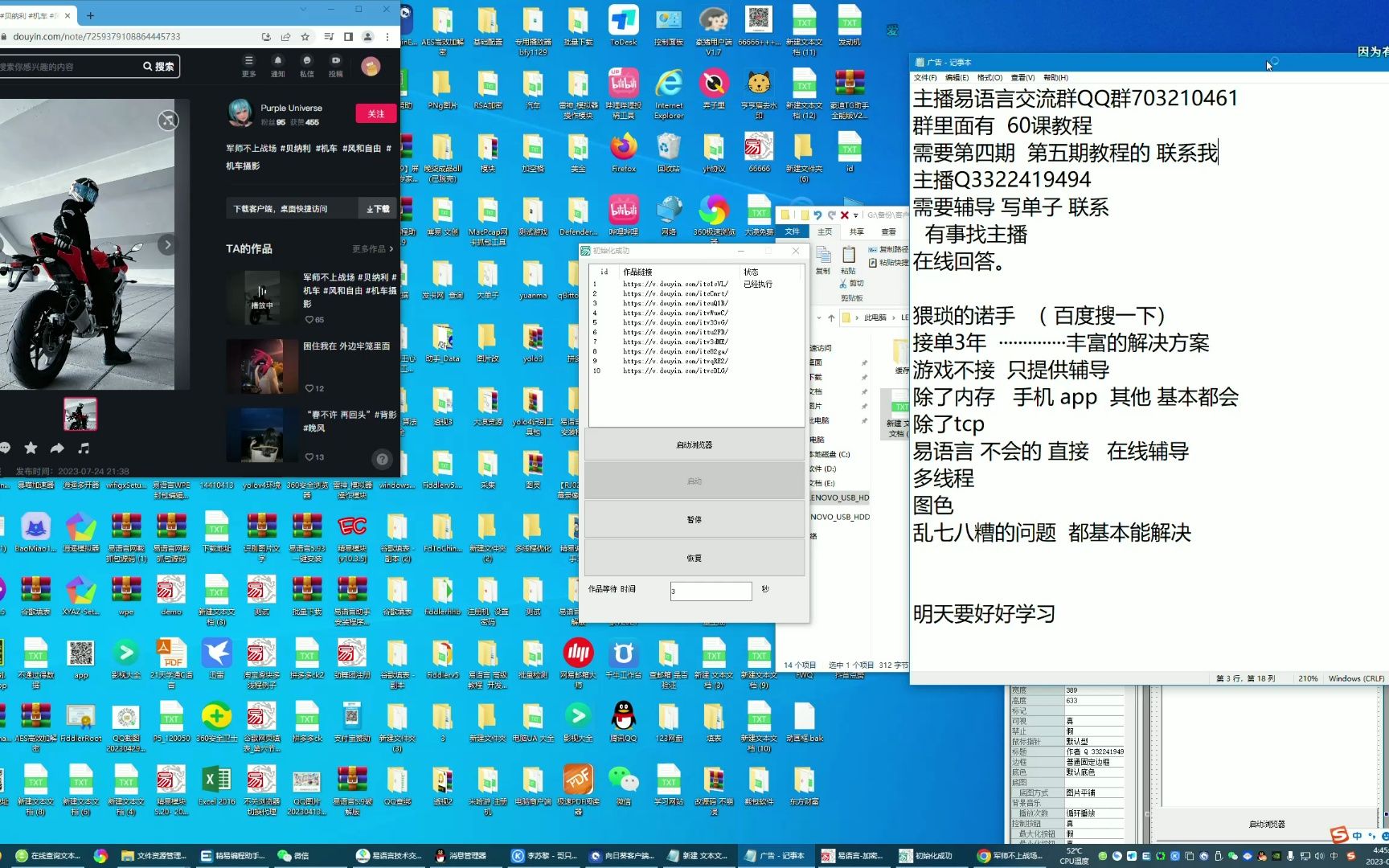
Task: Click the undo arrow in Explorer toolbar
Action: [x=817, y=215]
